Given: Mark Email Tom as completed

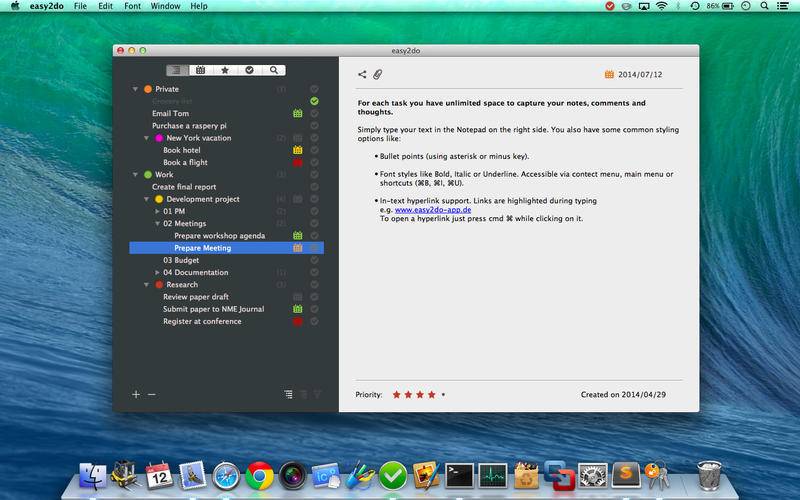Looking at the screenshot, I should 315,113.
